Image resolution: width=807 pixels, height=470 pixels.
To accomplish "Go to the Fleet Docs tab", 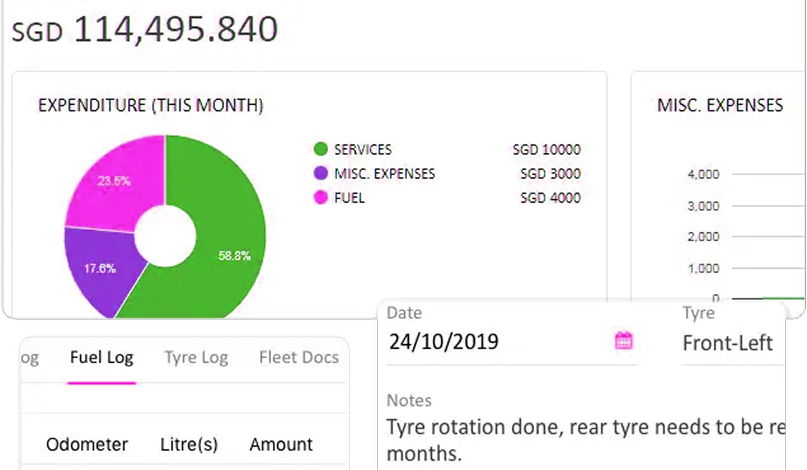I will click(298, 358).
